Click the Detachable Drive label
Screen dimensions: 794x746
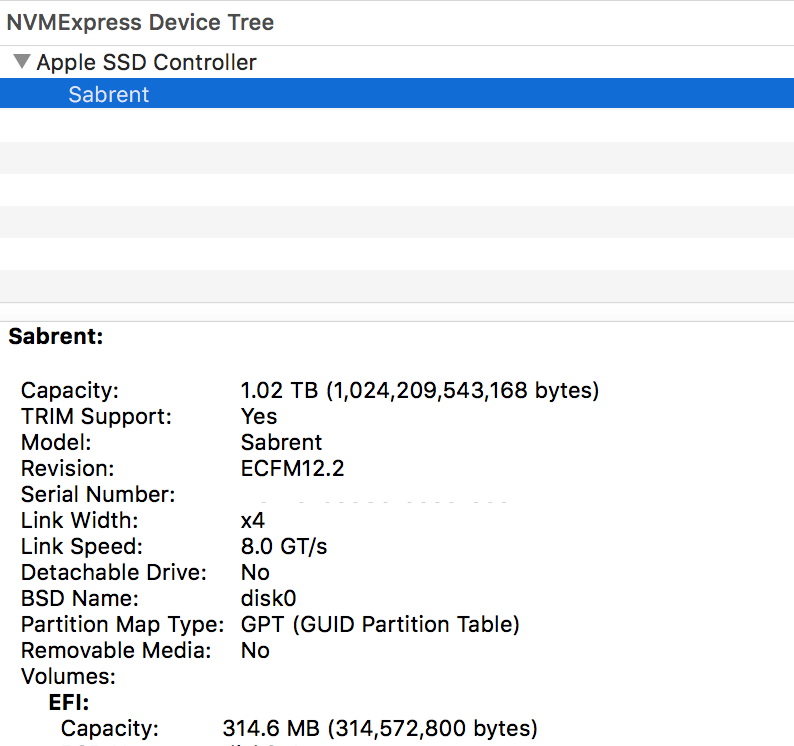click(114, 573)
